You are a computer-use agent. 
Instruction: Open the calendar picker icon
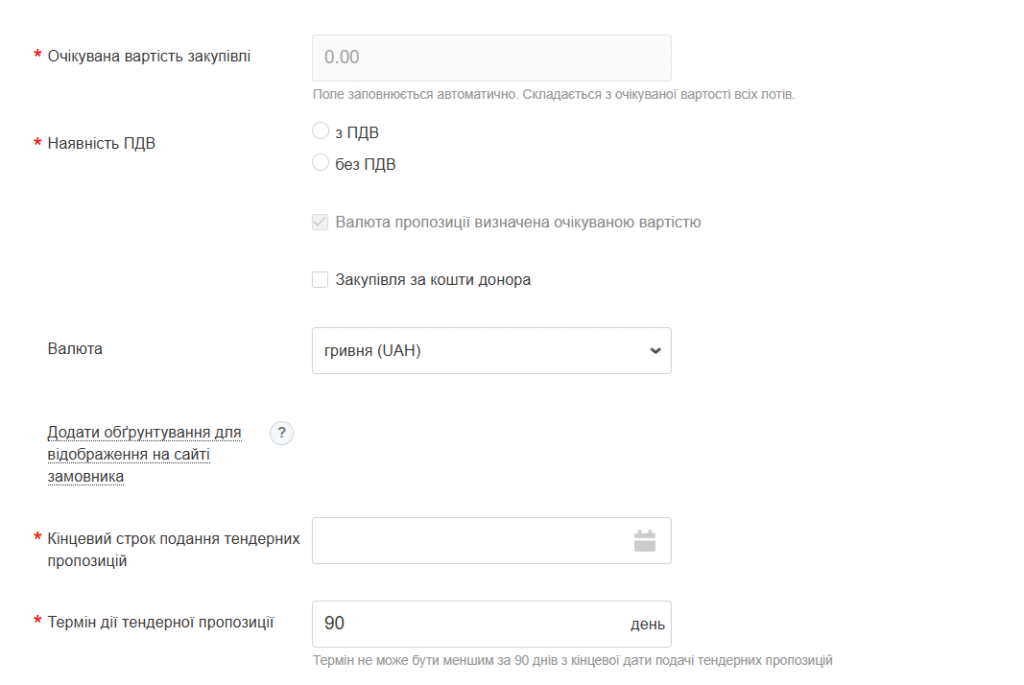(x=645, y=541)
